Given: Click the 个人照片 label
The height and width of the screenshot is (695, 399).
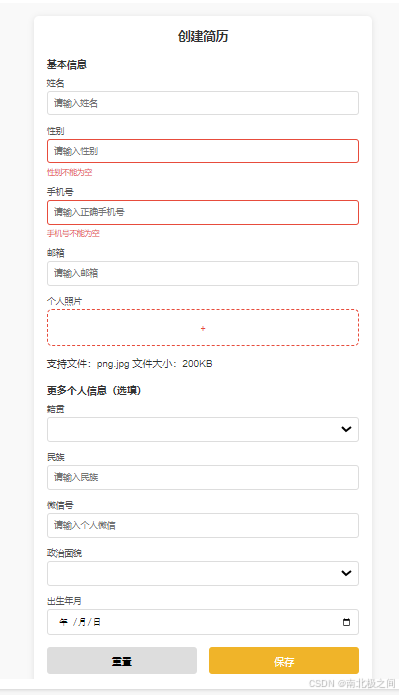Looking at the screenshot, I should click(x=65, y=301).
